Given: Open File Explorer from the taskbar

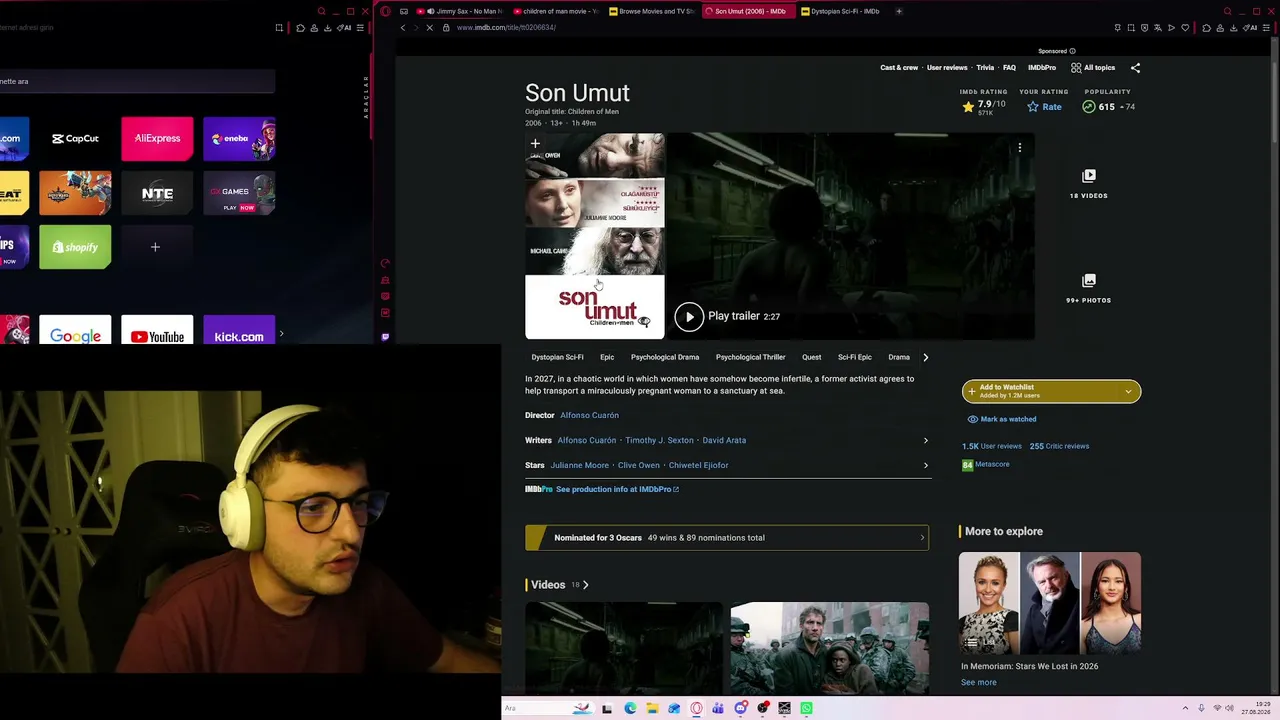Looking at the screenshot, I should [x=652, y=708].
